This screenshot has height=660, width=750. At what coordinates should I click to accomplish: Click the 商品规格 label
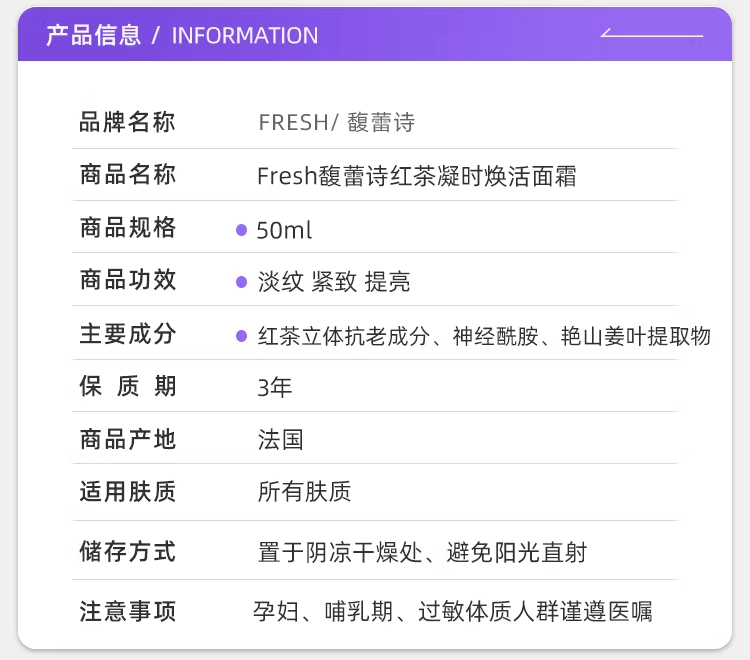point(127,229)
